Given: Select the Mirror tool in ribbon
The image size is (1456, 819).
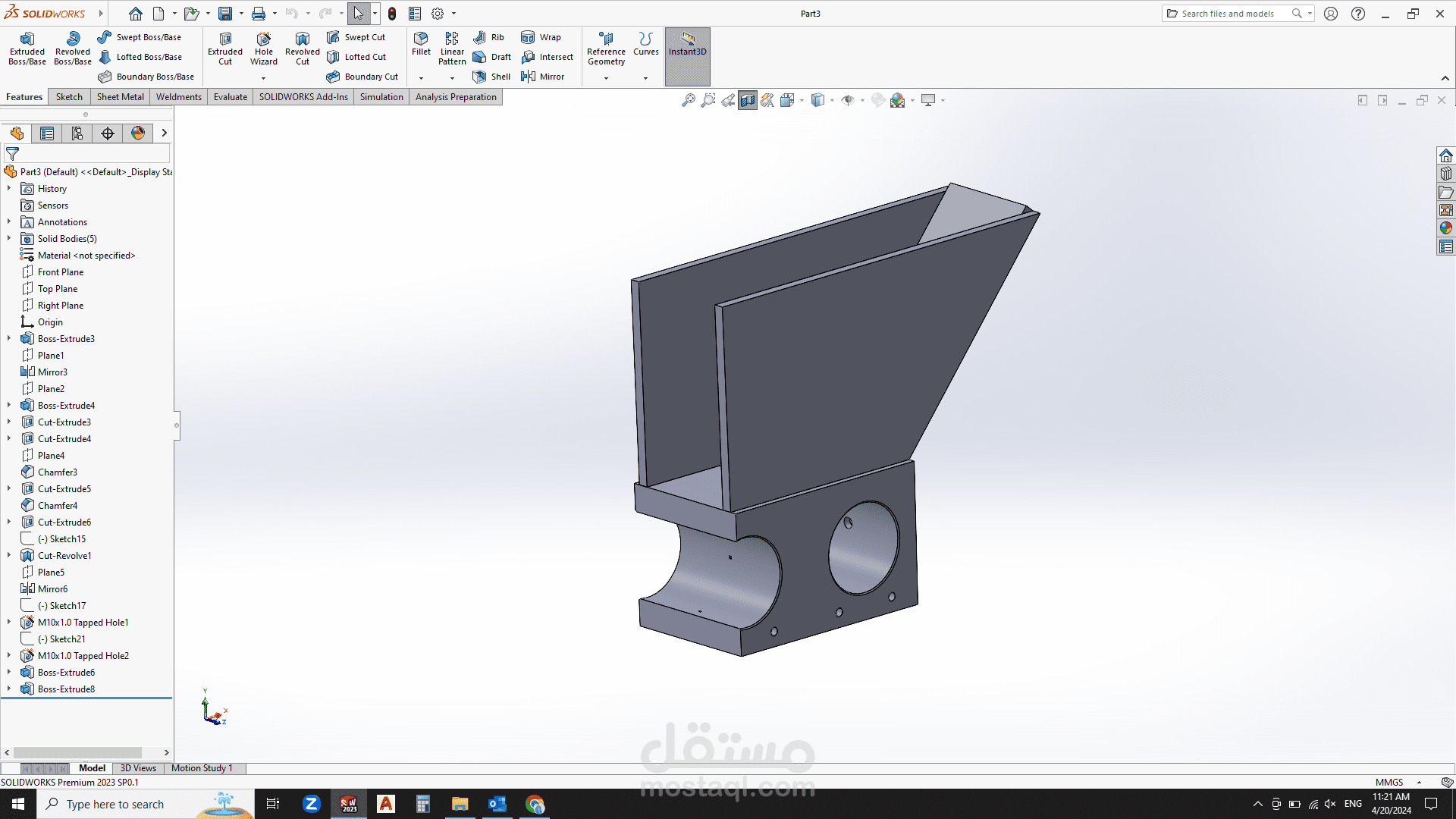Looking at the screenshot, I should click(543, 77).
